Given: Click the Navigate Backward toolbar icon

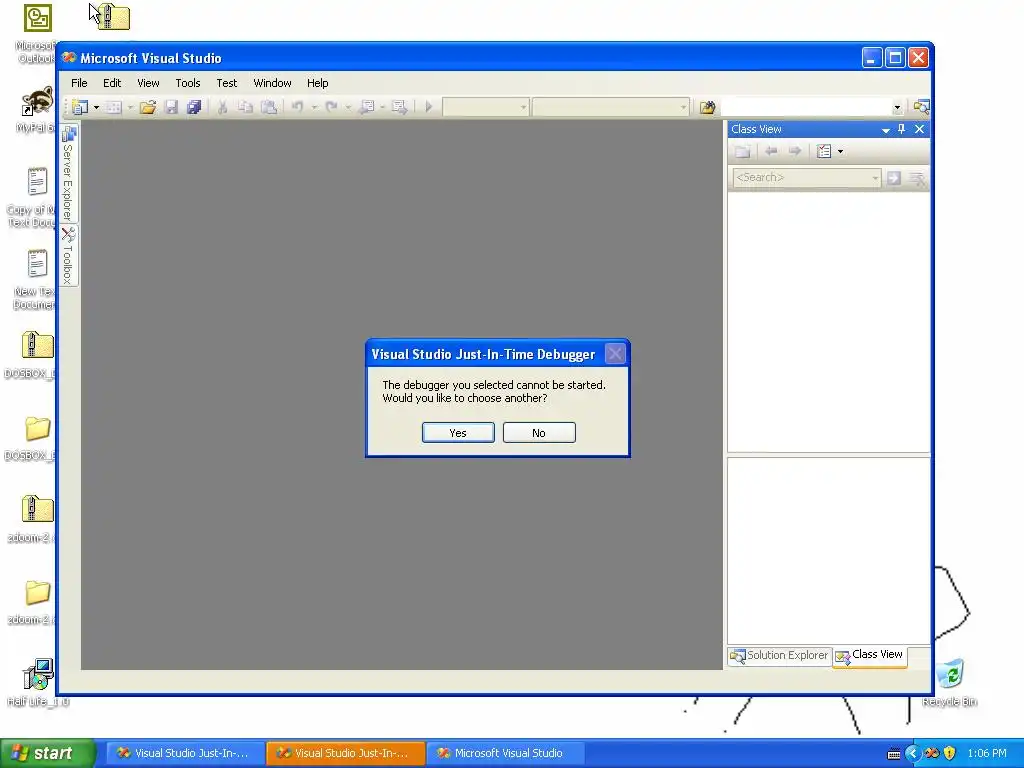Looking at the screenshot, I should [367, 107].
